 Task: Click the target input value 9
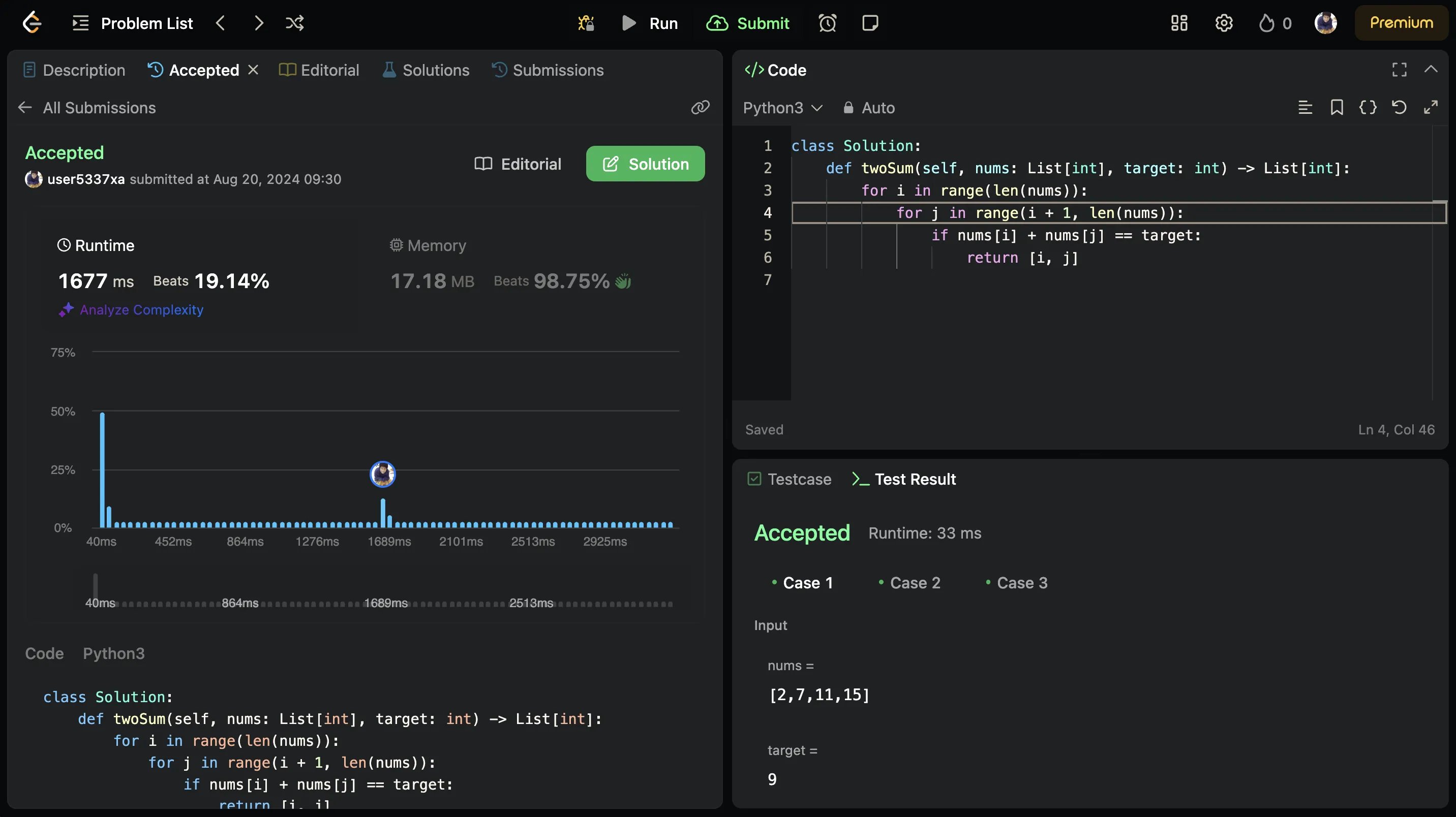(772, 779)
